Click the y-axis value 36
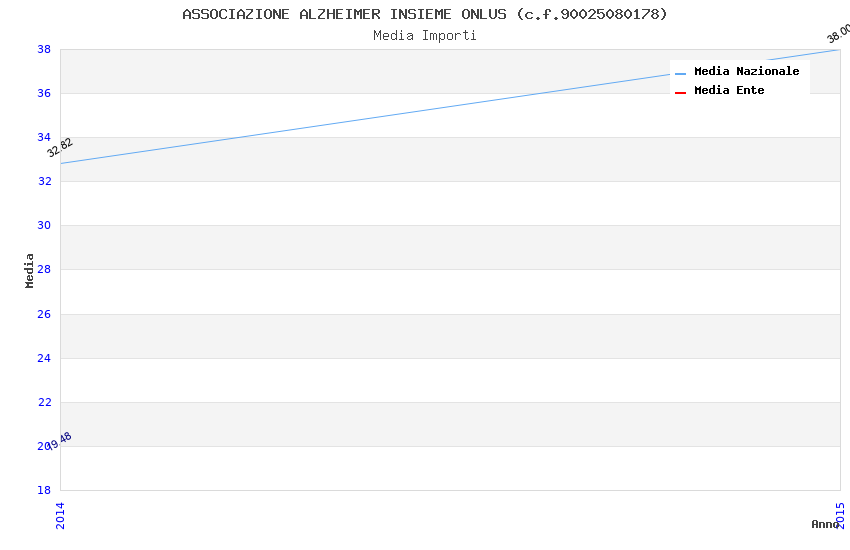Image resolution: width=850 pixels, height=550 pixels. [44, 93]
